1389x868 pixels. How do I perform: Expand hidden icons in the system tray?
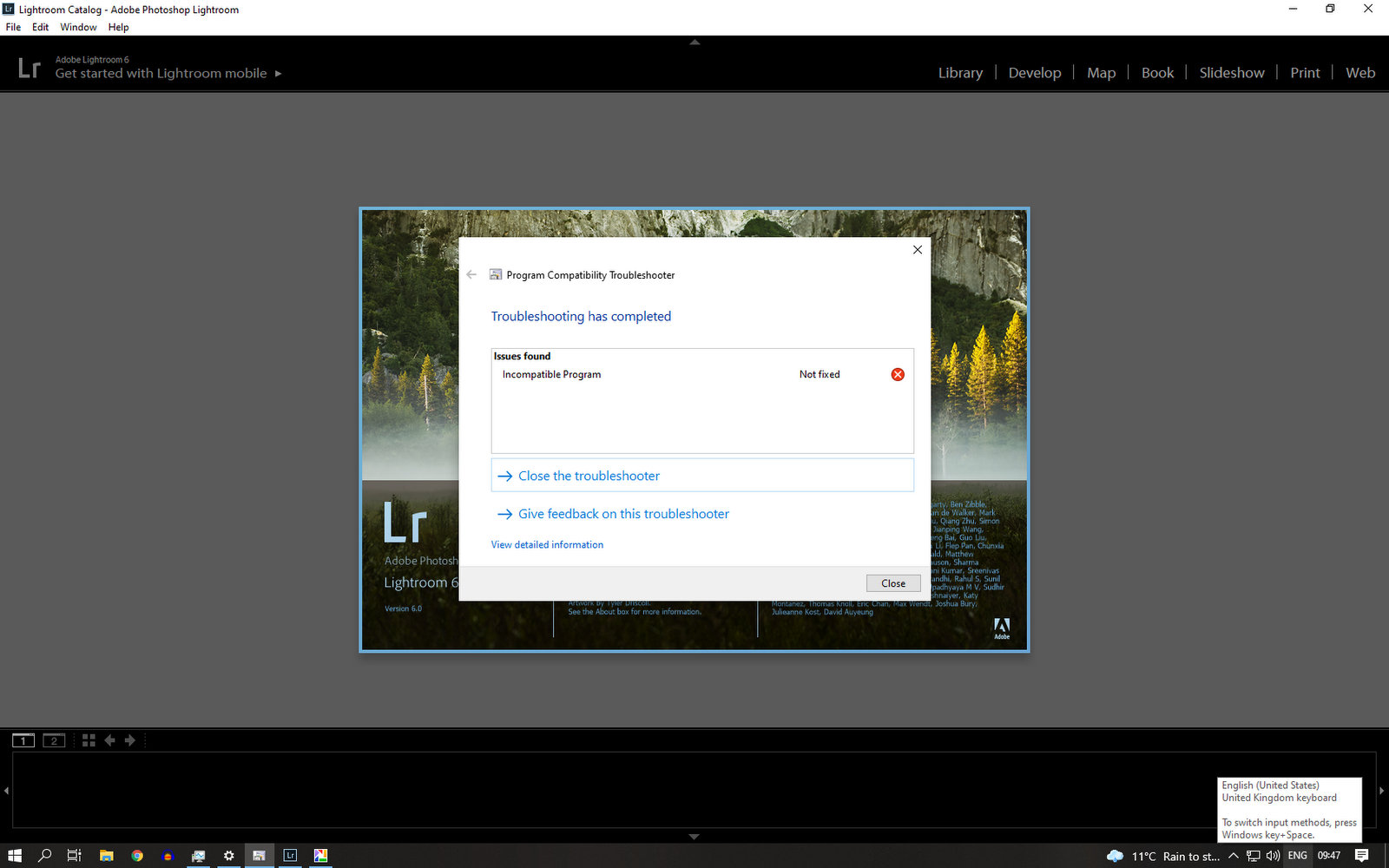click(1233, 855)
